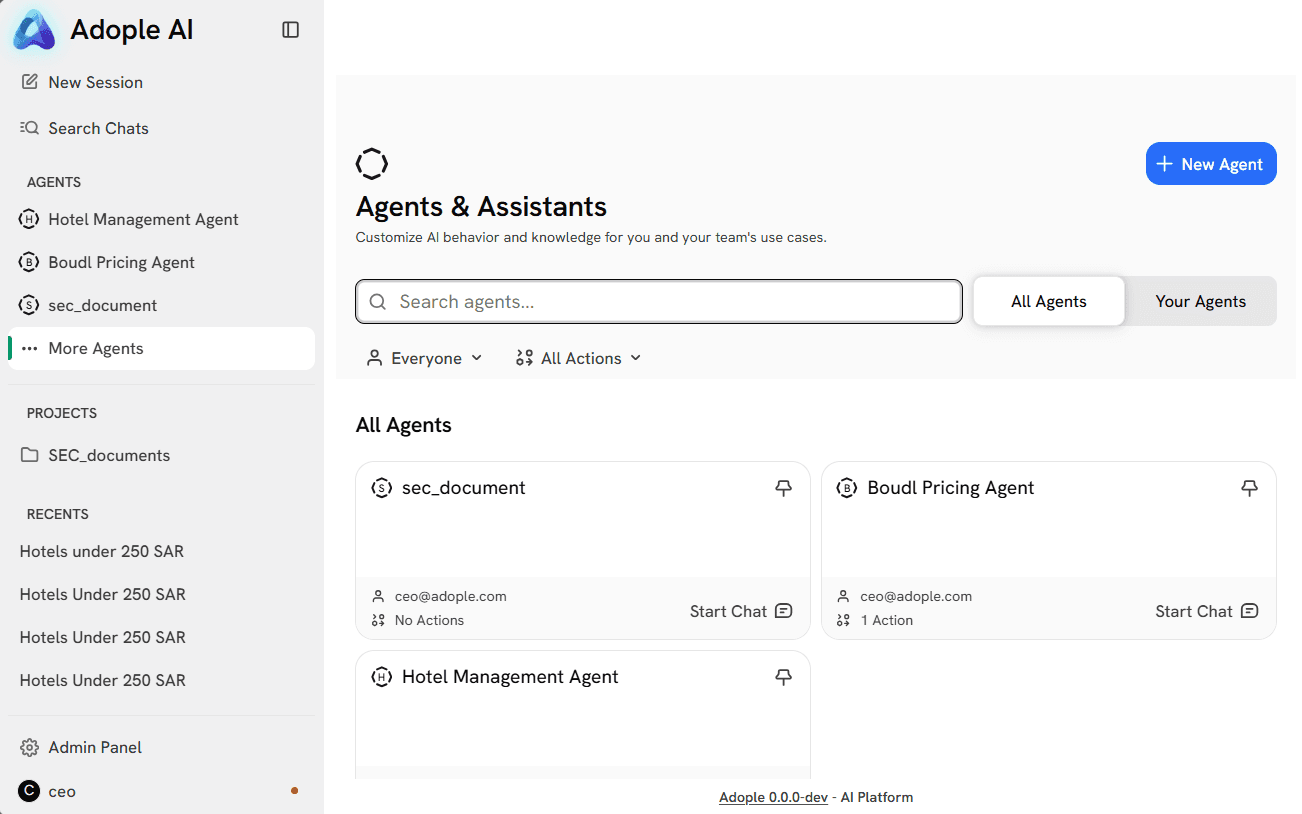The height and width of the screenshot is (814, 1302).
Task: Create a New Agent
Action: pos(1211,164)
